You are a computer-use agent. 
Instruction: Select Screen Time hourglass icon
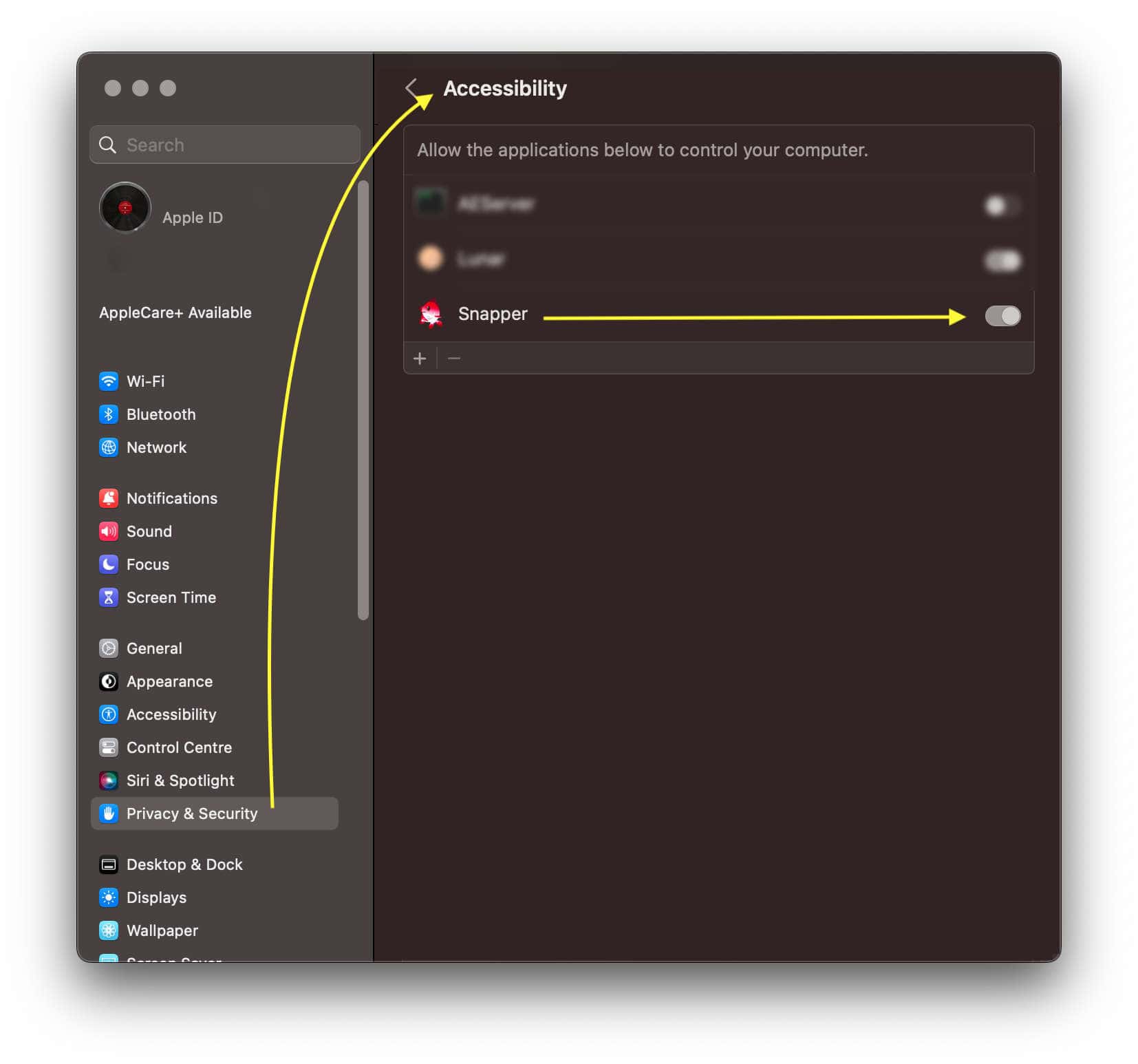(108, 597)
